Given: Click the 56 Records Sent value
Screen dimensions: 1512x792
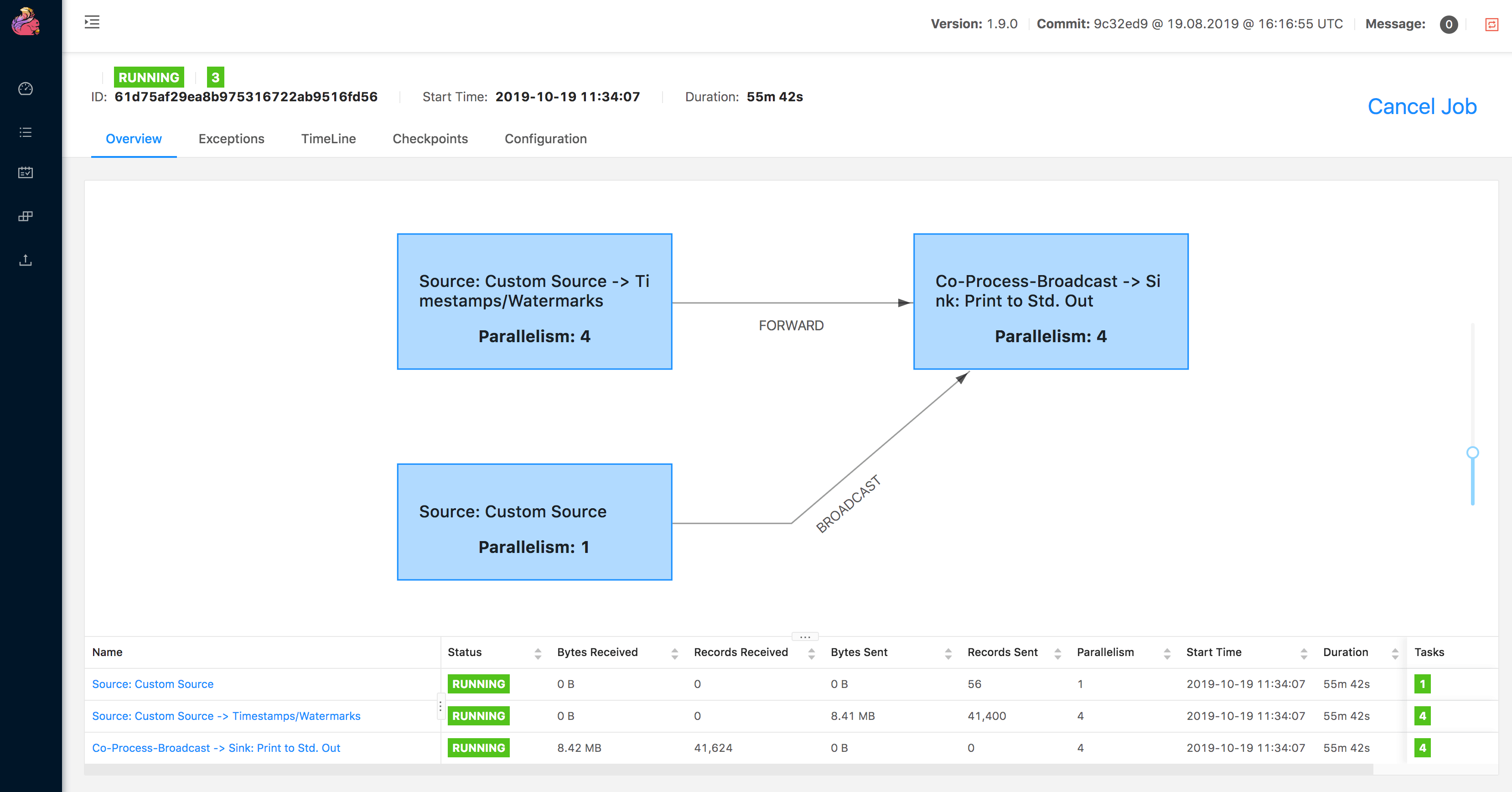Looking at the screenshot, I should click(974, 684).
